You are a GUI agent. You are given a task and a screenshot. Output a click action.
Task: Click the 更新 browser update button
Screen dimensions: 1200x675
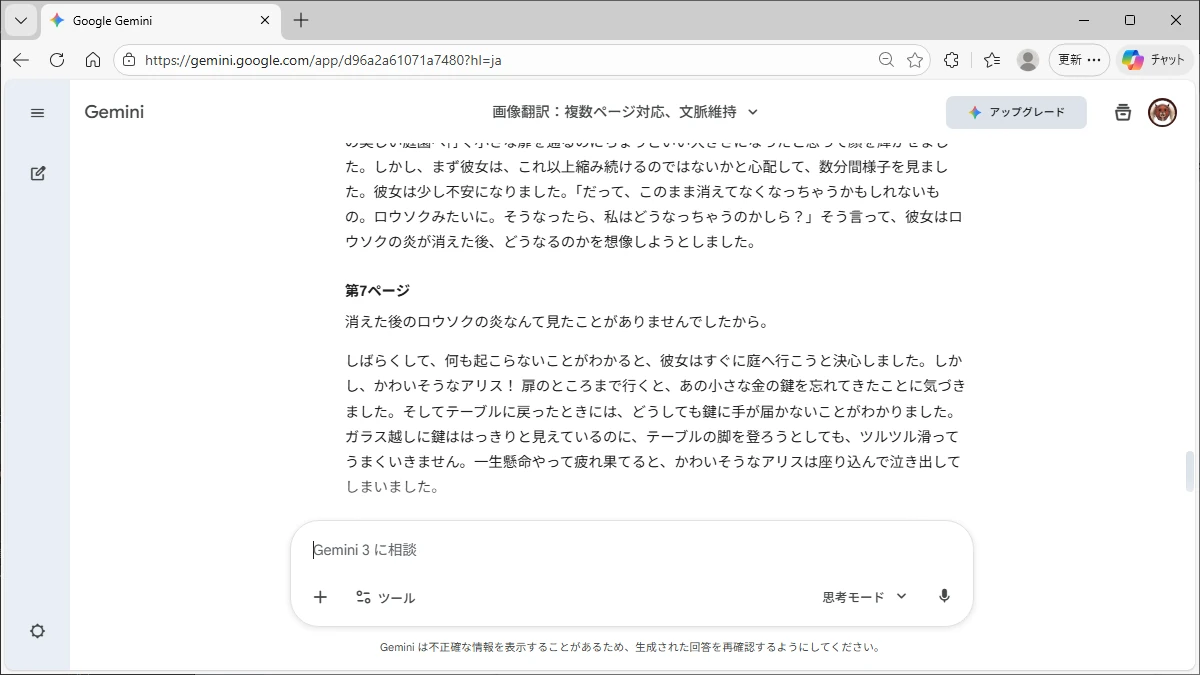click(1079, 60)
